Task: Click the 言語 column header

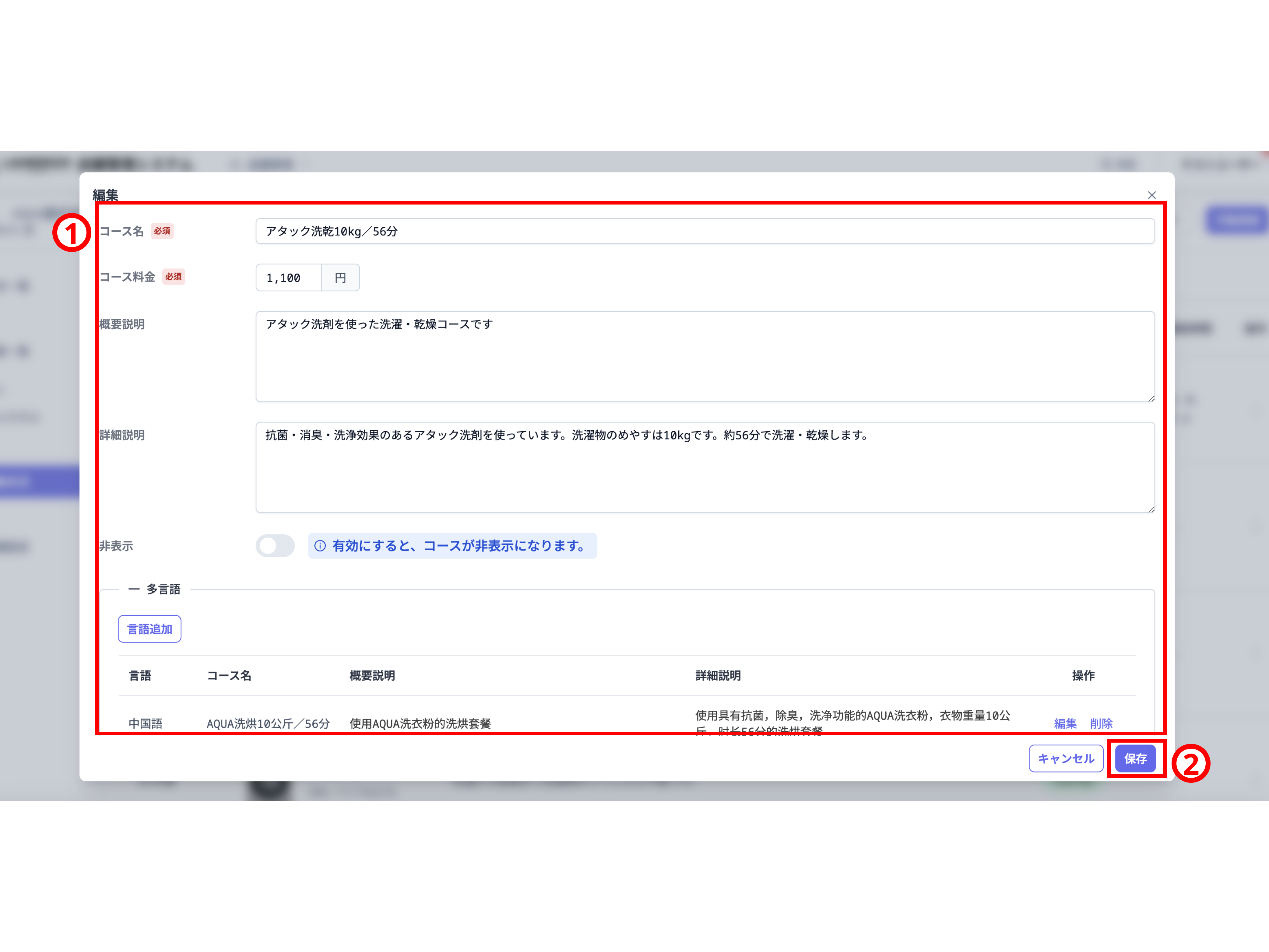Action: [140, 676]
